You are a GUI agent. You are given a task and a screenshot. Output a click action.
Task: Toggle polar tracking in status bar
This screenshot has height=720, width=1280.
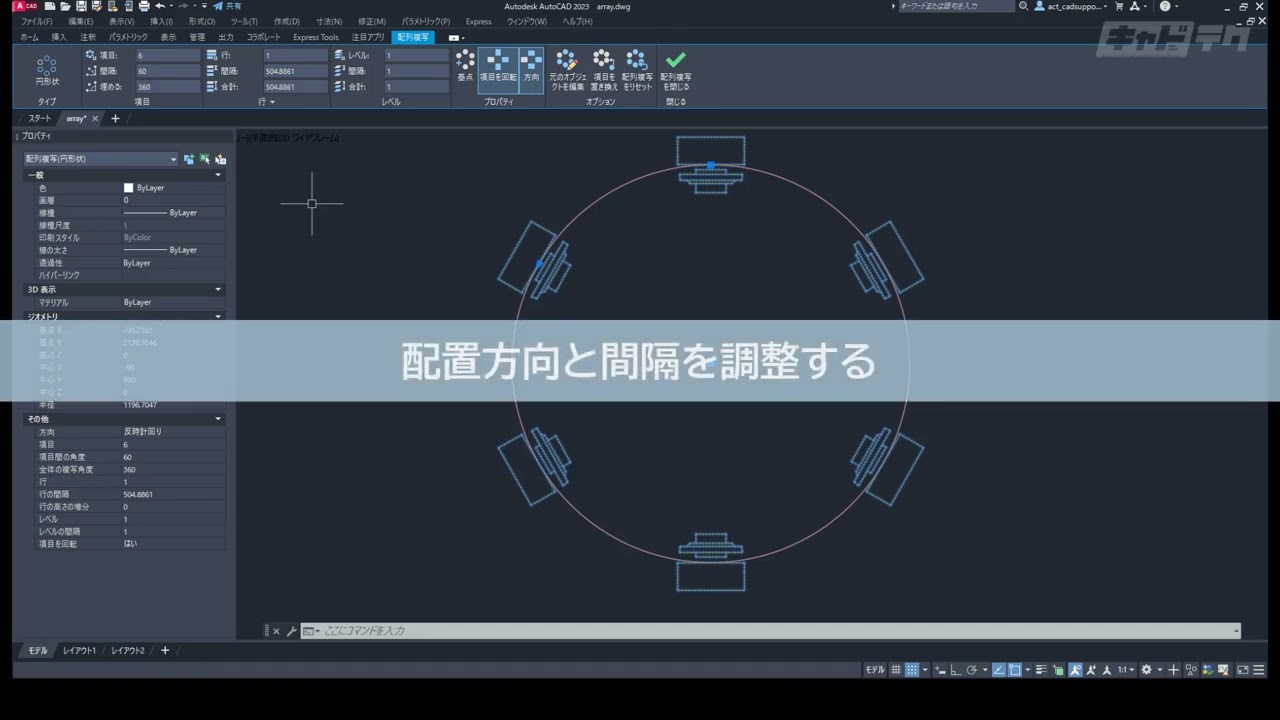(x=971, y=670)
